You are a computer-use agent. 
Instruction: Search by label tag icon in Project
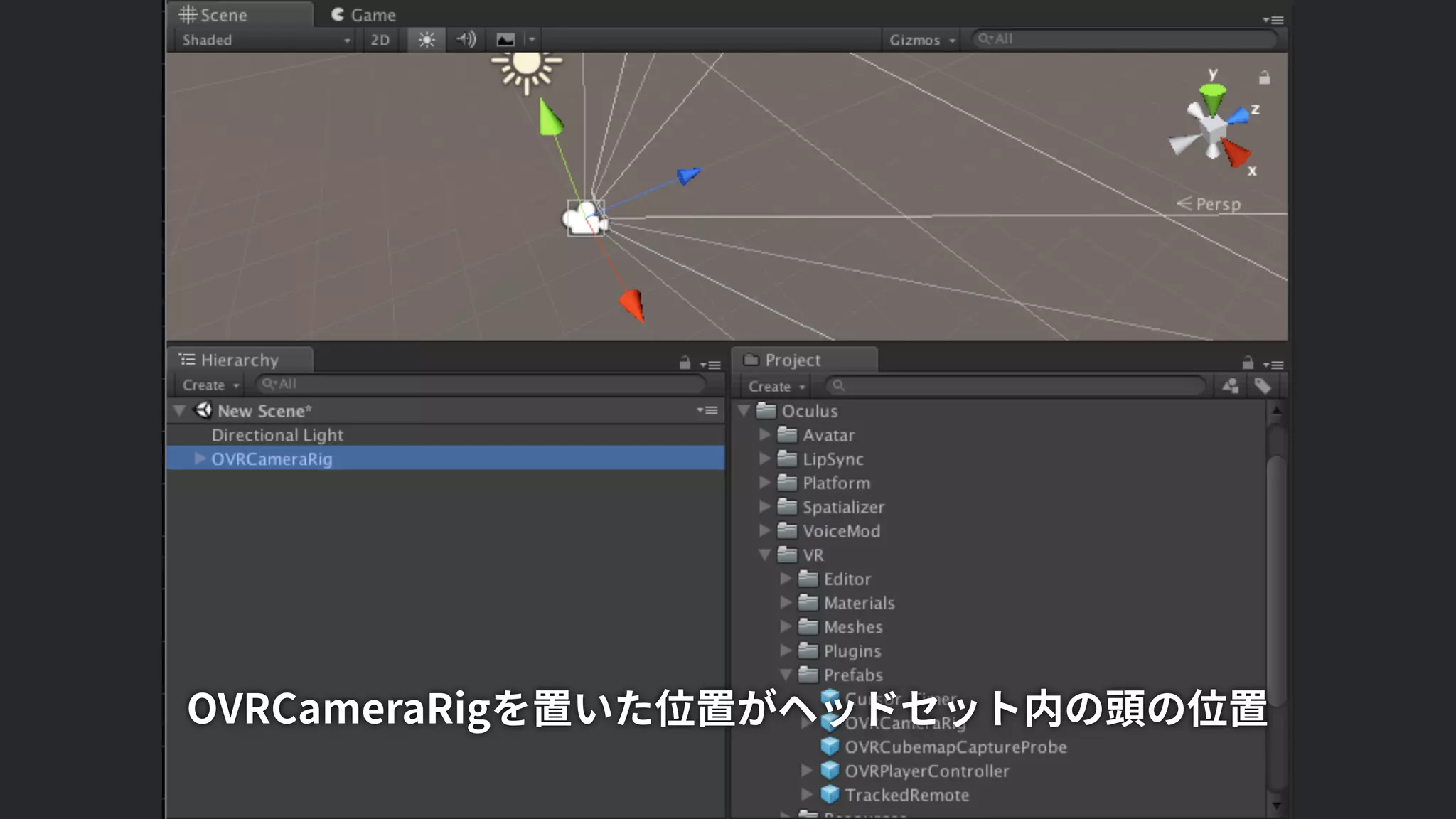click(1263, 386)
